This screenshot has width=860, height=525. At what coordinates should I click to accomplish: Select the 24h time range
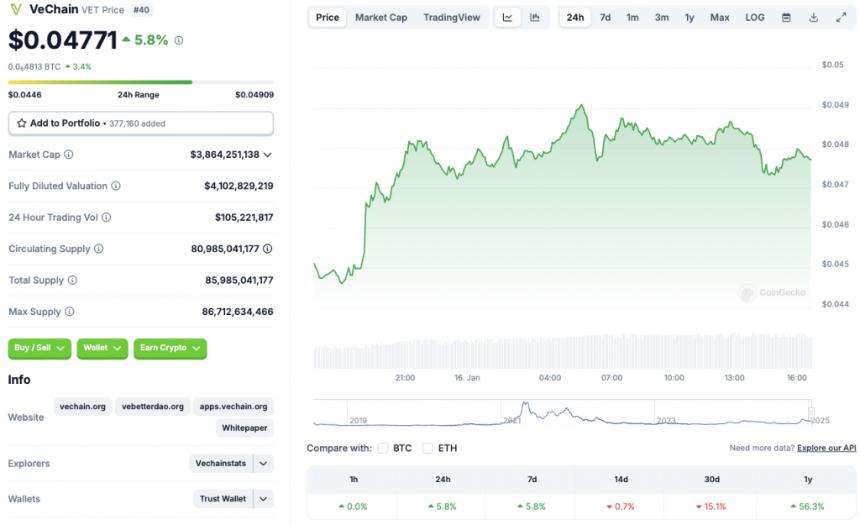(x=575, y=18)
